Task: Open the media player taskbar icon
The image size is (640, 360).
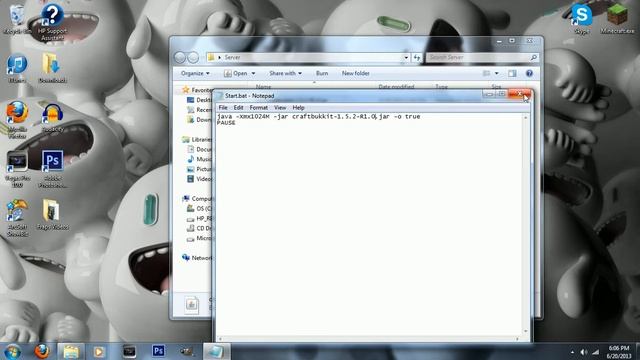Action: click(x=99, y=351)
